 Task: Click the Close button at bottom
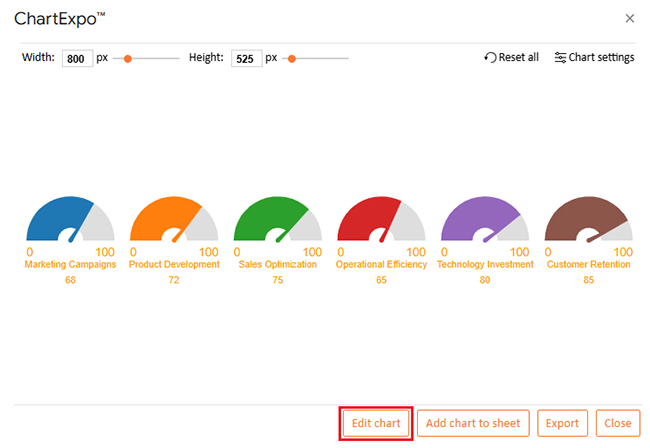click(x=618, y=423)
